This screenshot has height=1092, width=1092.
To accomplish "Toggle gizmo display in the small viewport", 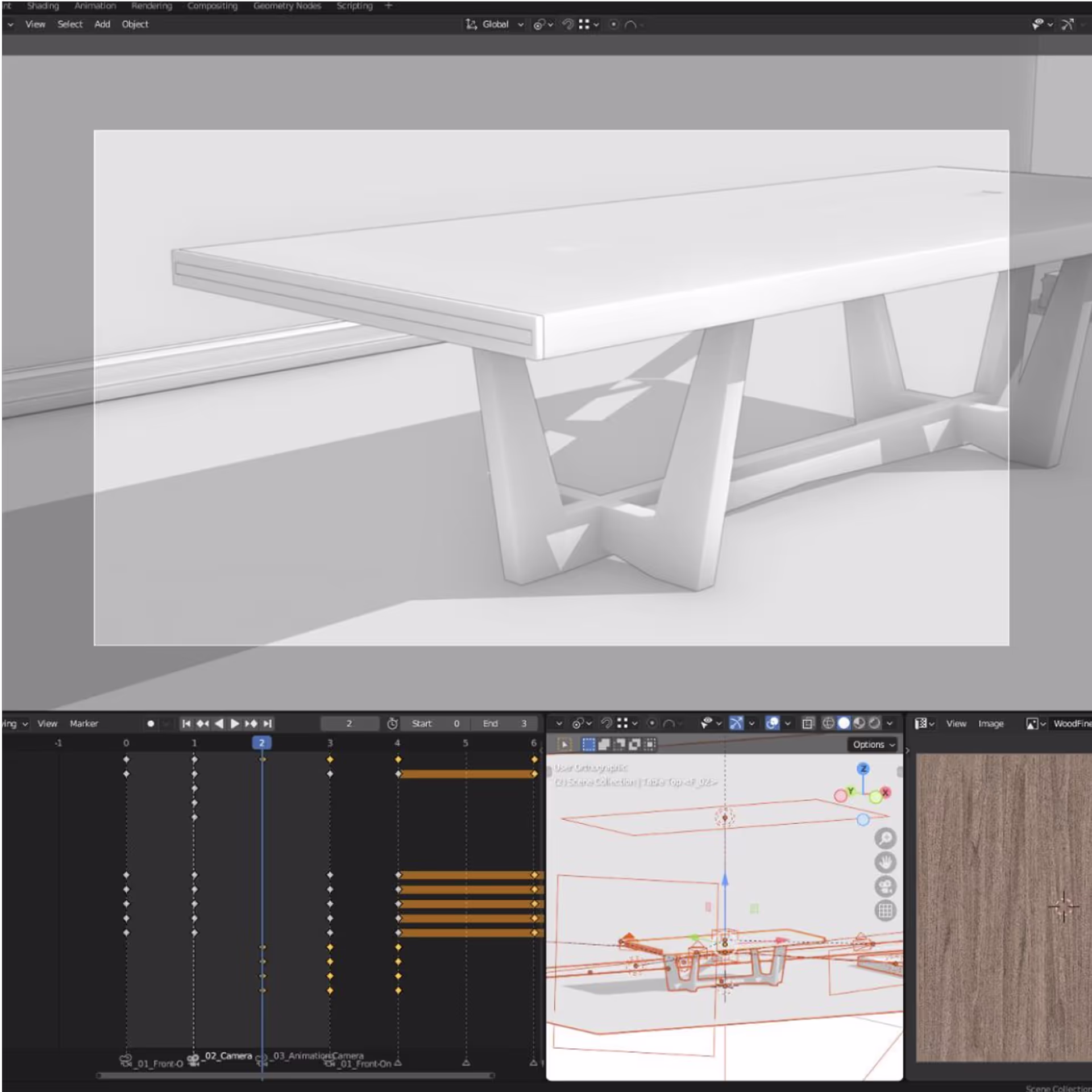I will pos(736,723).
